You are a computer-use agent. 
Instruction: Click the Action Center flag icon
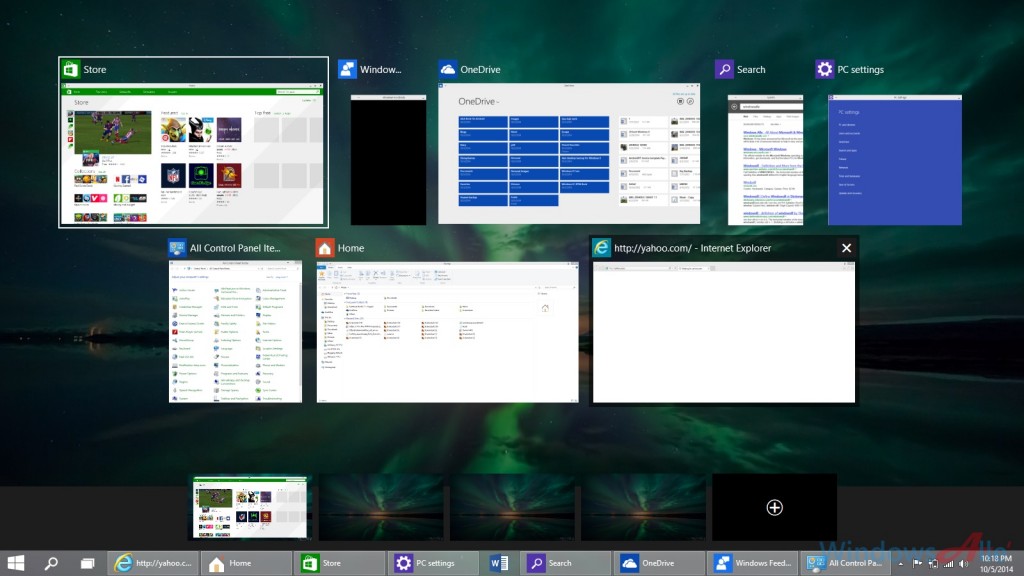click(x=918, y=563)
